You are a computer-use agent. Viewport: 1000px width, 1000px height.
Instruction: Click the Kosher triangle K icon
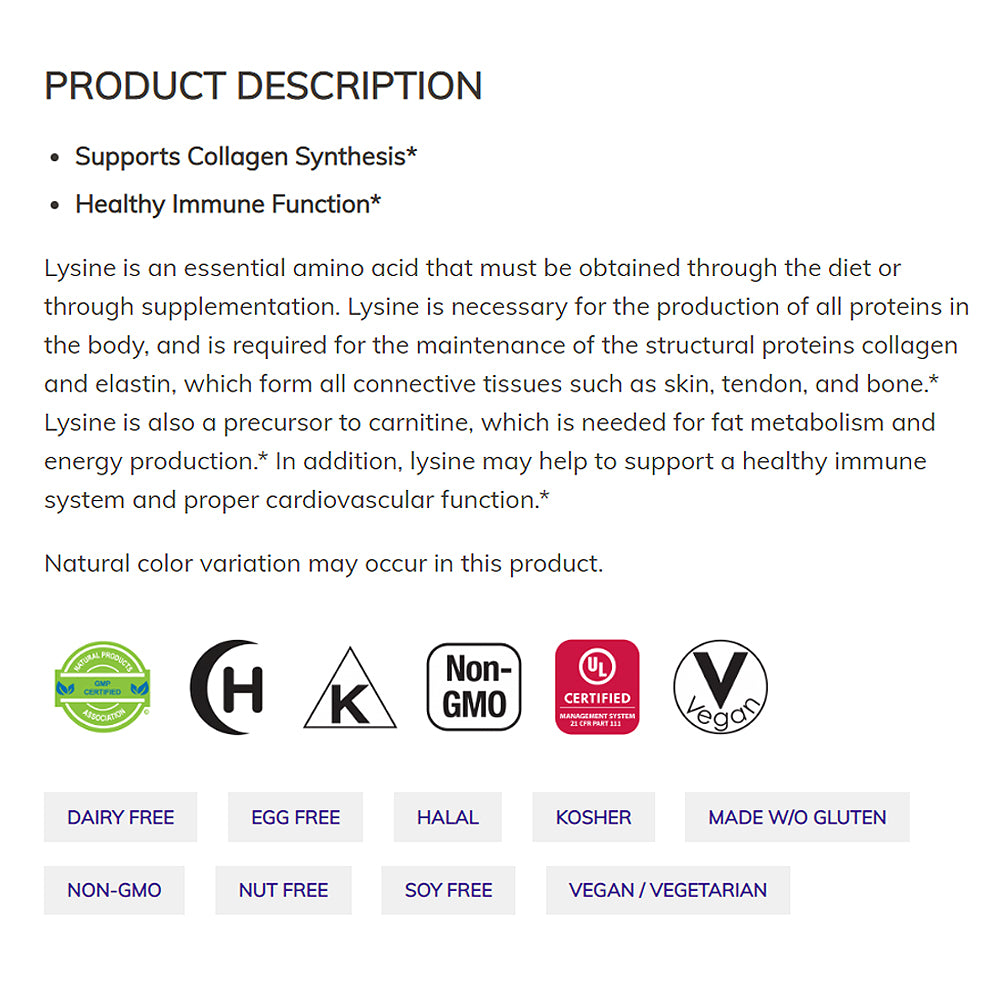(x=350, y=690)
